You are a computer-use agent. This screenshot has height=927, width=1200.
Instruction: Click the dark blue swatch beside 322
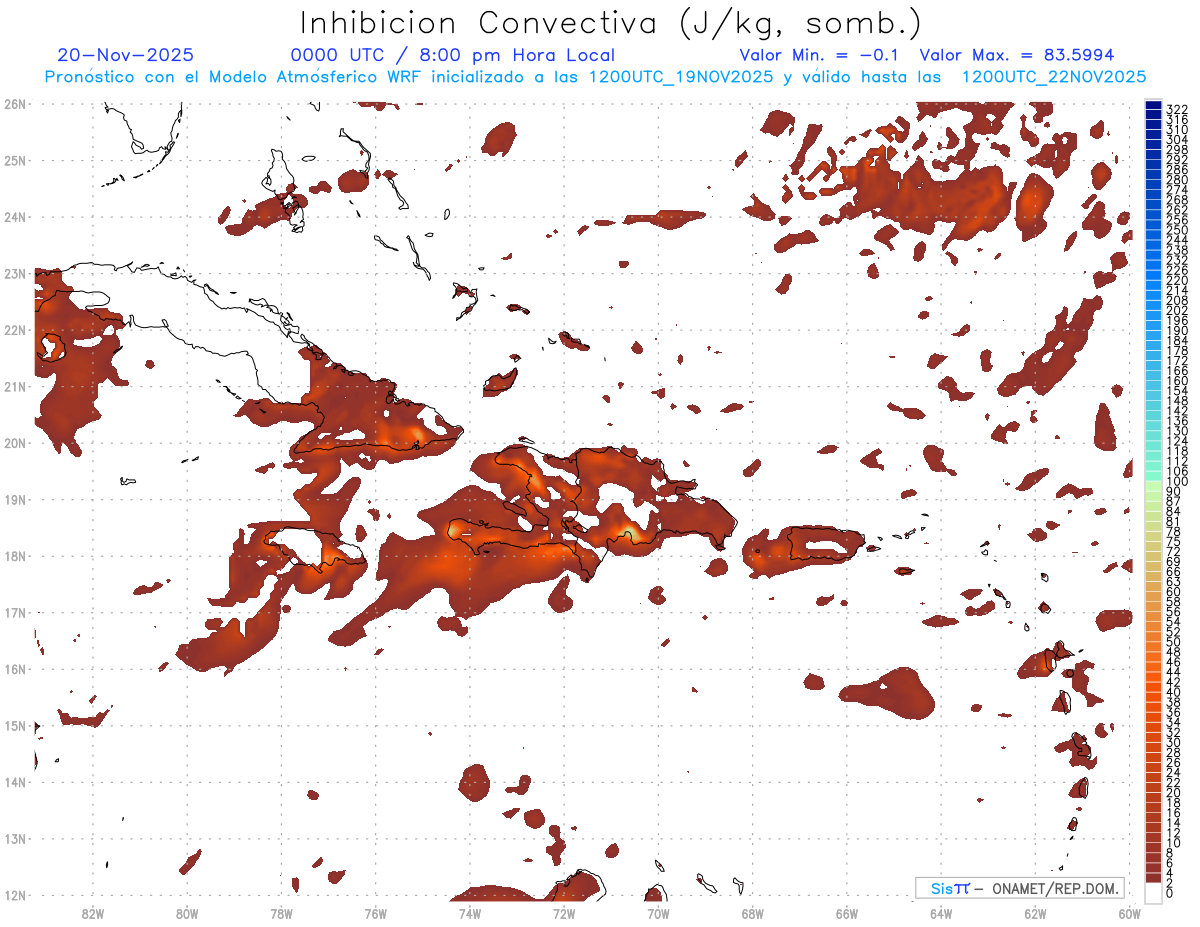pos(1154,106)
